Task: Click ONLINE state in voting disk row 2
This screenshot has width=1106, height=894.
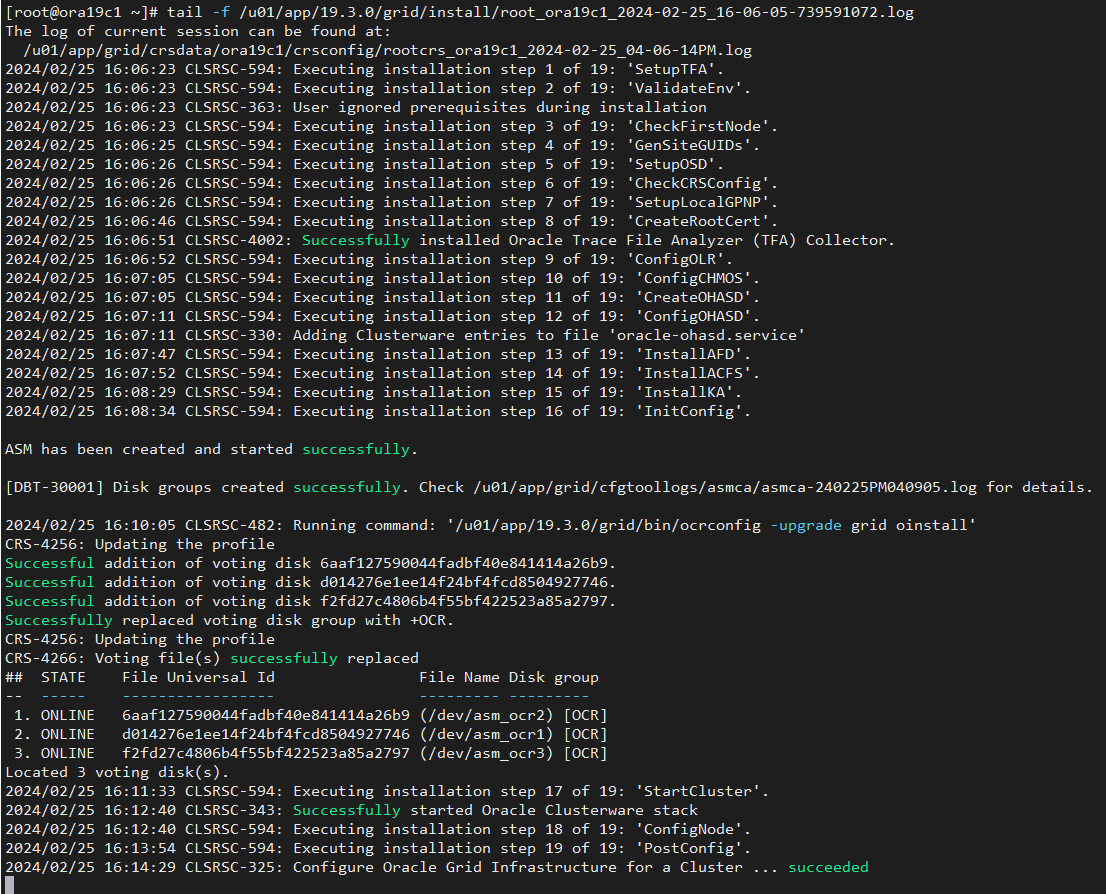Action: (68, 735)
